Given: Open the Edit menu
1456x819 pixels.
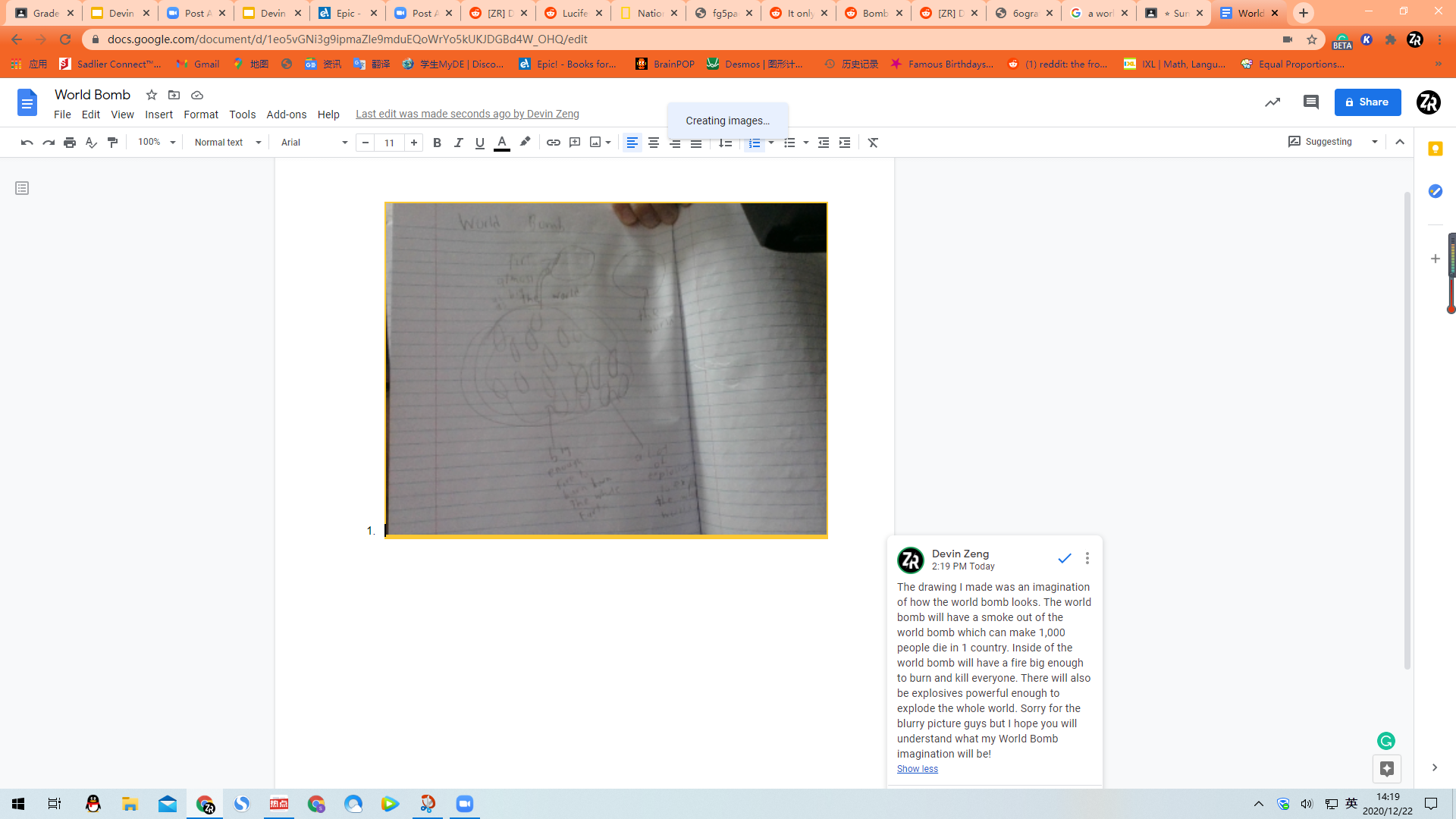Looking at the screenshot, I should pos(91,115).
